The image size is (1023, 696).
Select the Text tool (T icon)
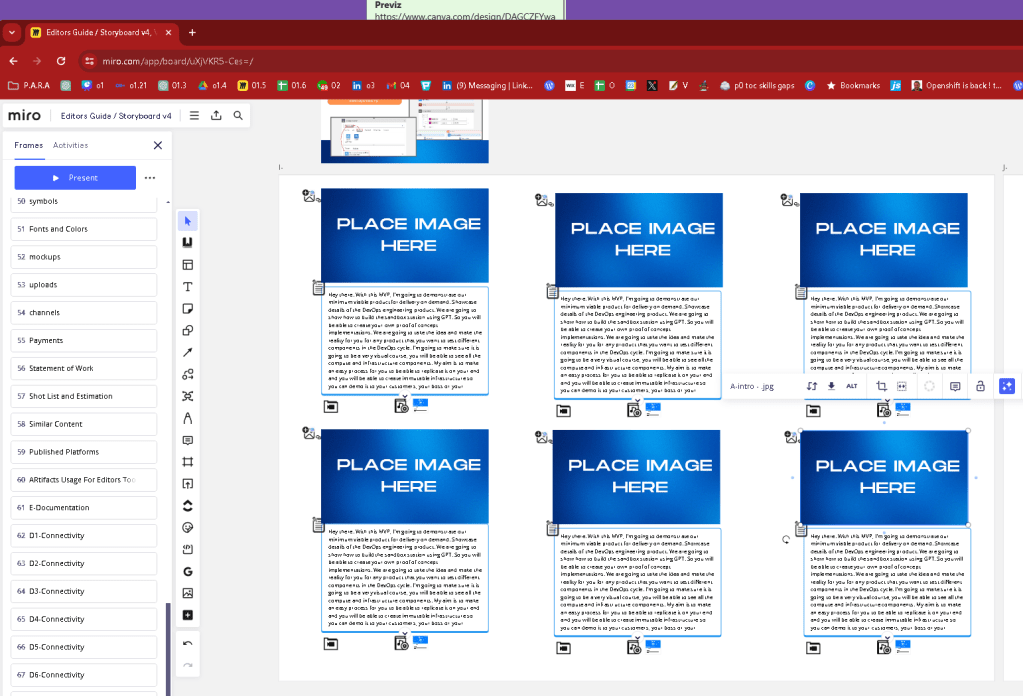pyautogui.click(x=188, y=287)
